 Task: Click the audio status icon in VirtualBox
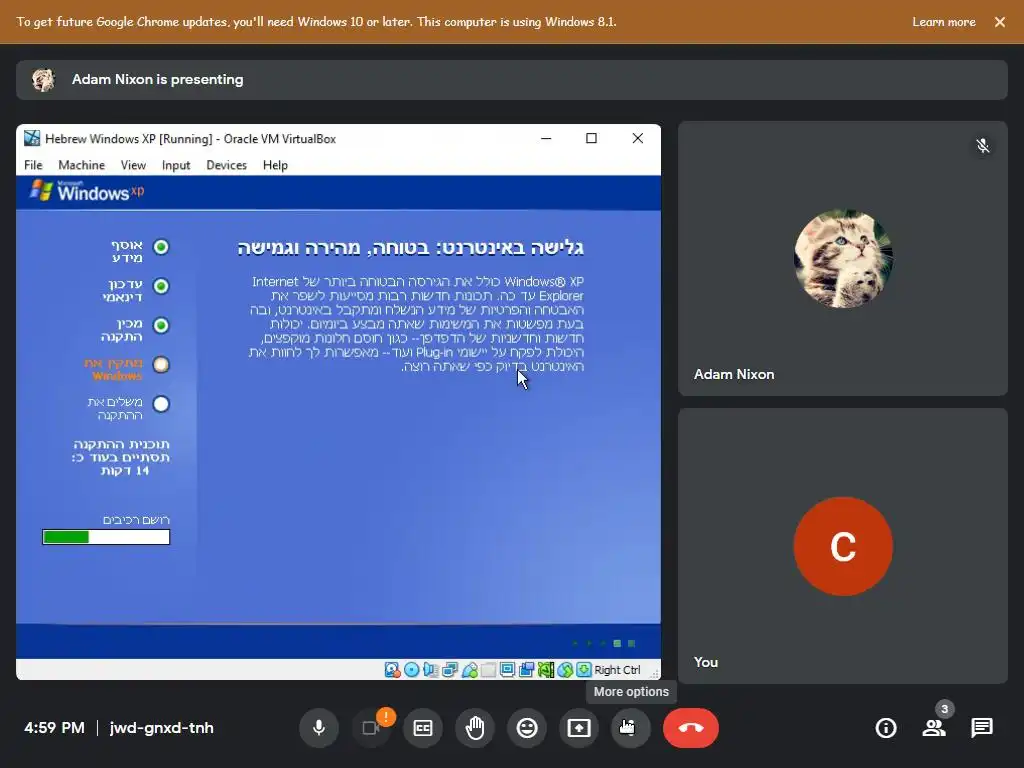click(430, 669)
